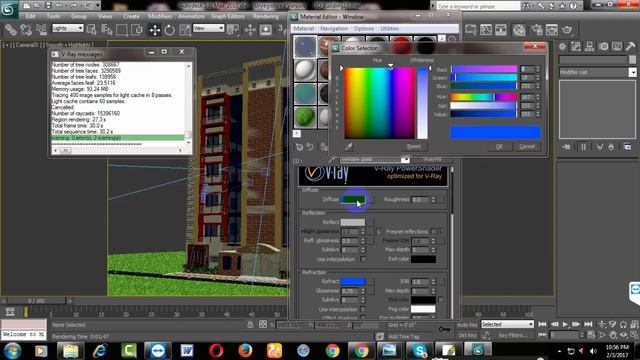The height and width of the screenshot is (360, 640).
Task: Select the green grass material sample sphere
Action: click(x=305, y=116)
